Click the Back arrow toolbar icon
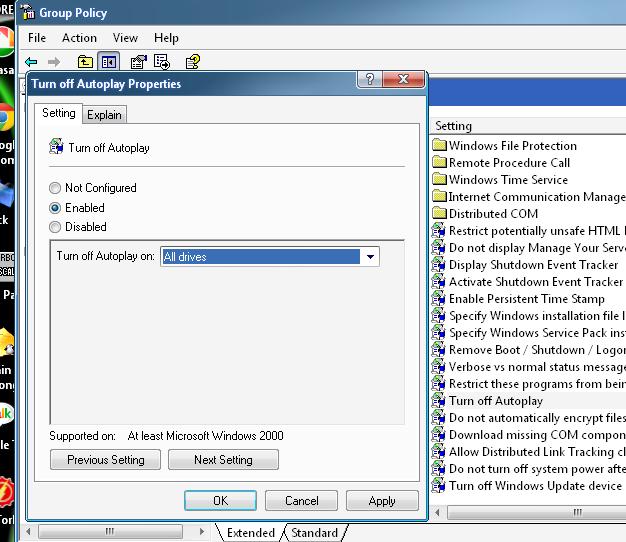 [31, 62]
